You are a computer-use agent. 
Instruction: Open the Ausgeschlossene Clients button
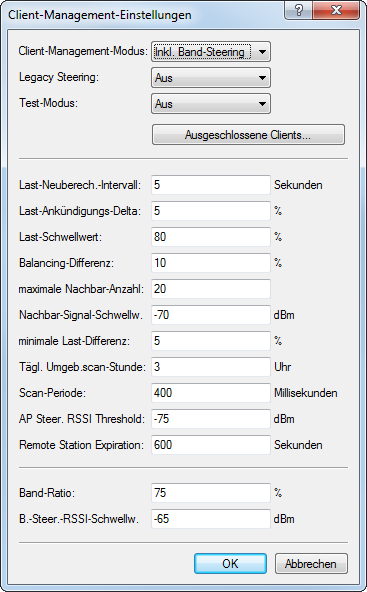248,135
